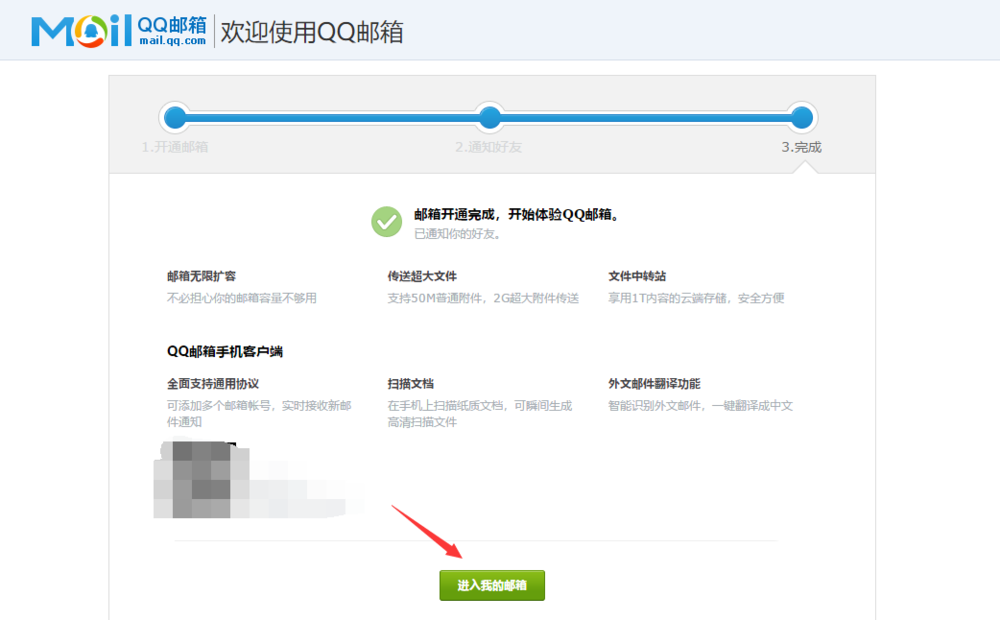Image resolution: width=1000 pixels, height=620 pixels.
Task: Select the step 1 progress dot
Action: tap(175, 117)
